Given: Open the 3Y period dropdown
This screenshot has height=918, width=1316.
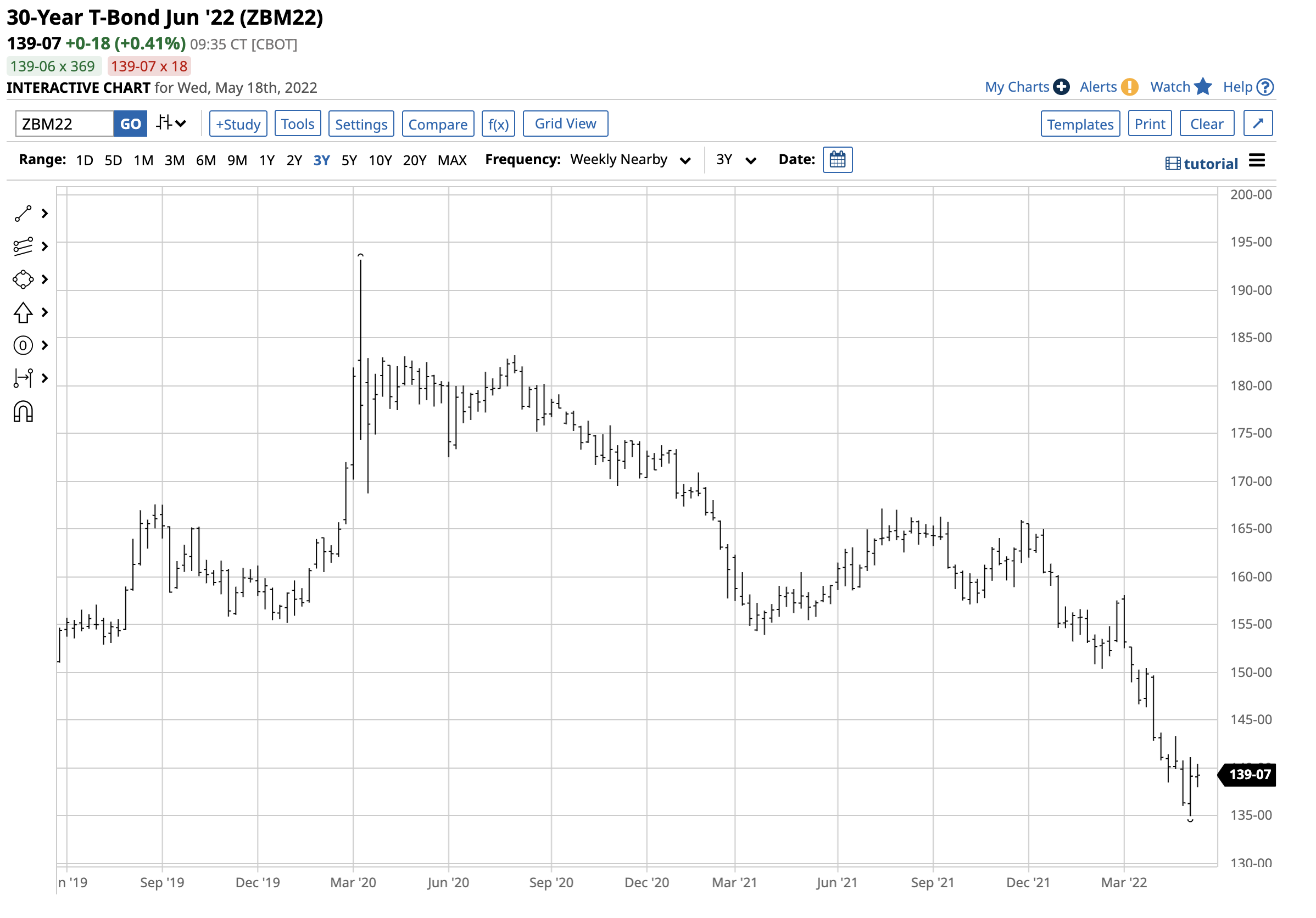Looking at the screenshot, I should click(x=736, y=160).
